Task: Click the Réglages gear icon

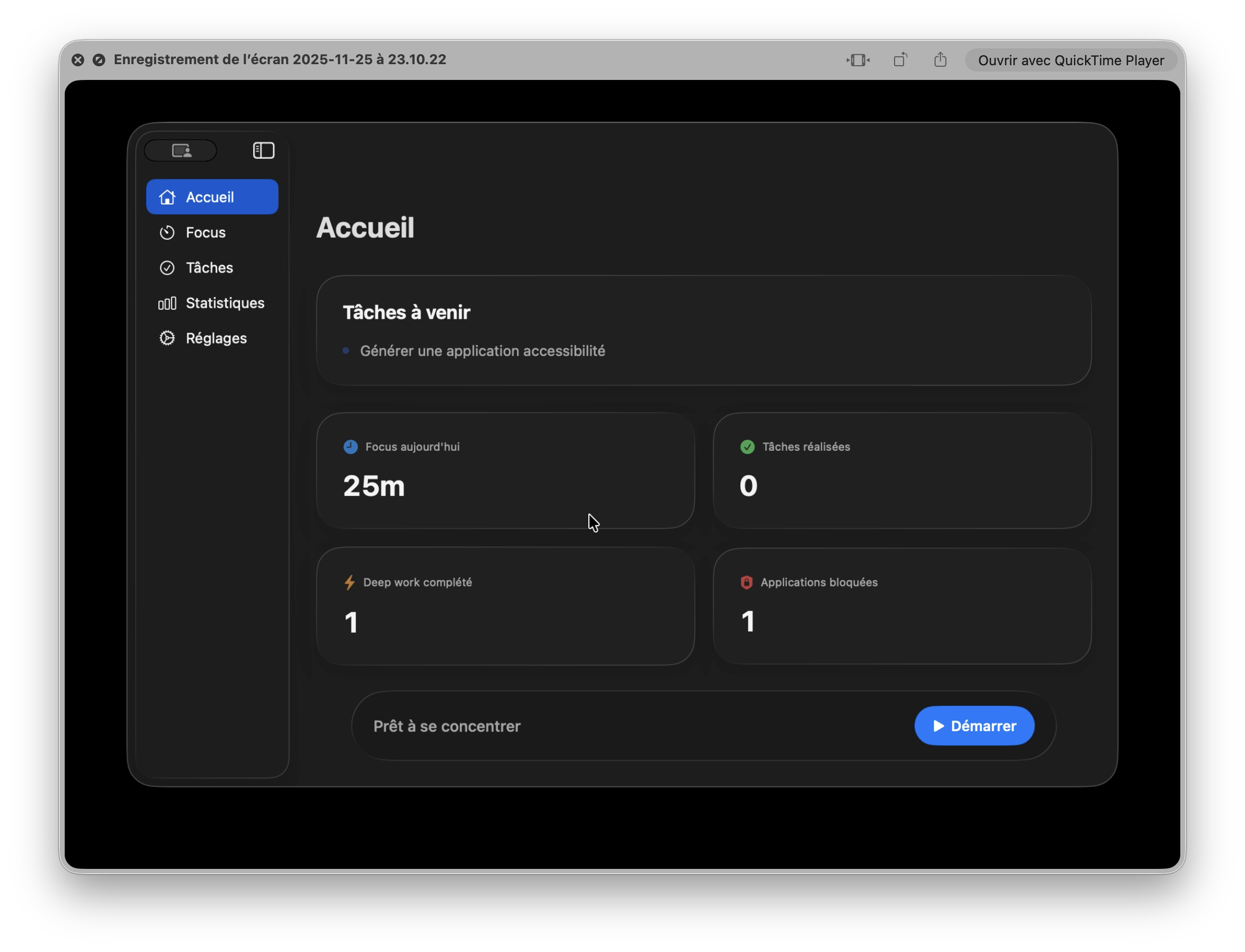Action: (x=167, y=338)
